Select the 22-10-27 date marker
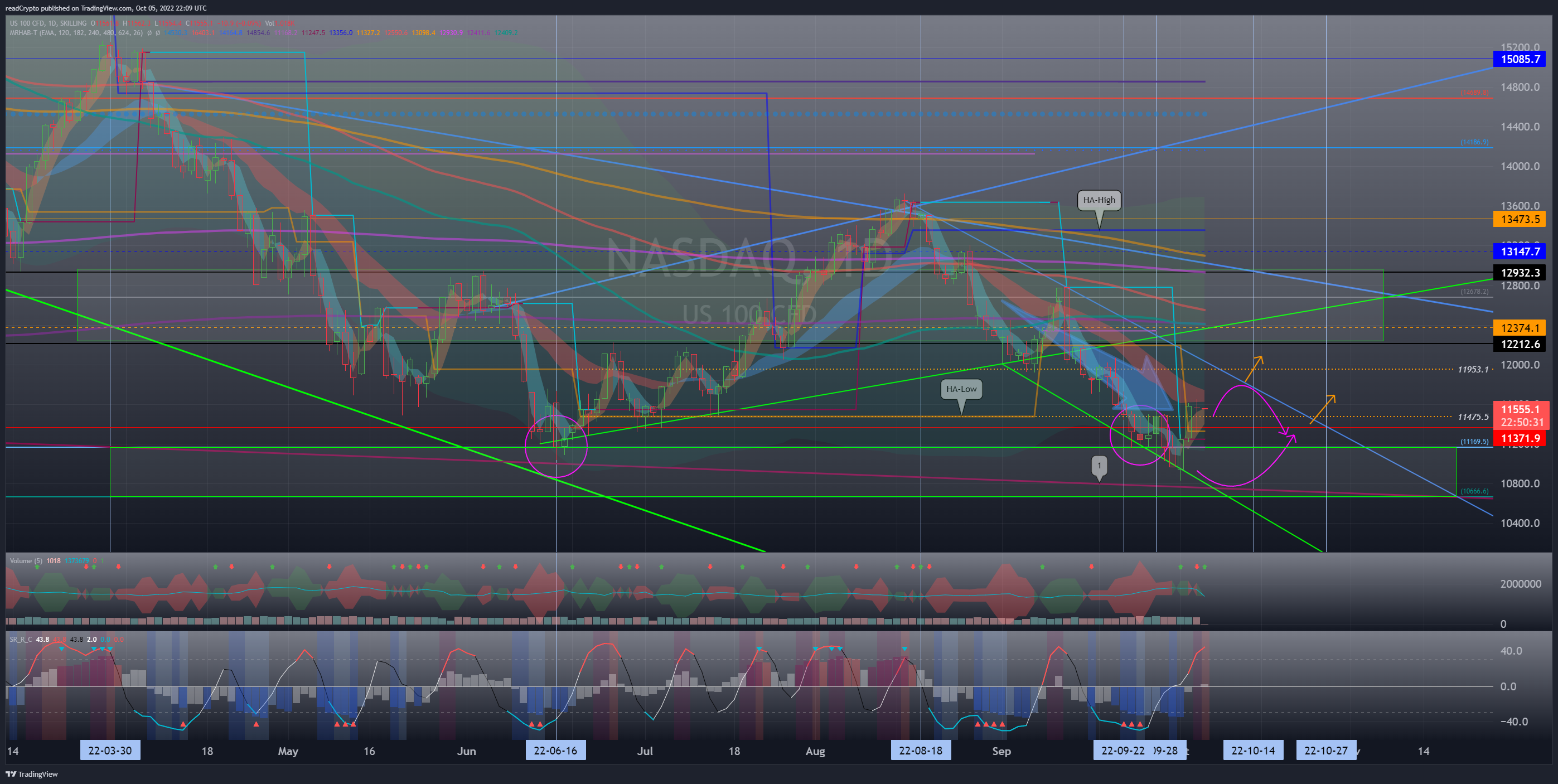1558x784 pixels. click(1326, 751)
